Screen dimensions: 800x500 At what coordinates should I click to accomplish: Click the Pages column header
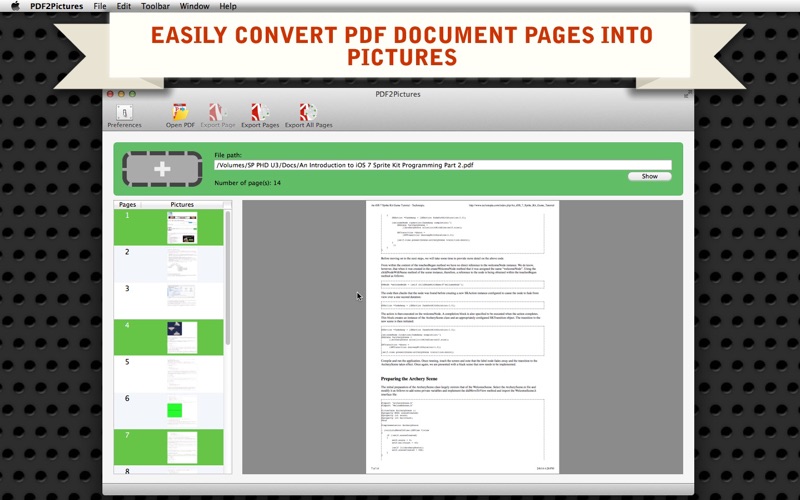point(128,205)
